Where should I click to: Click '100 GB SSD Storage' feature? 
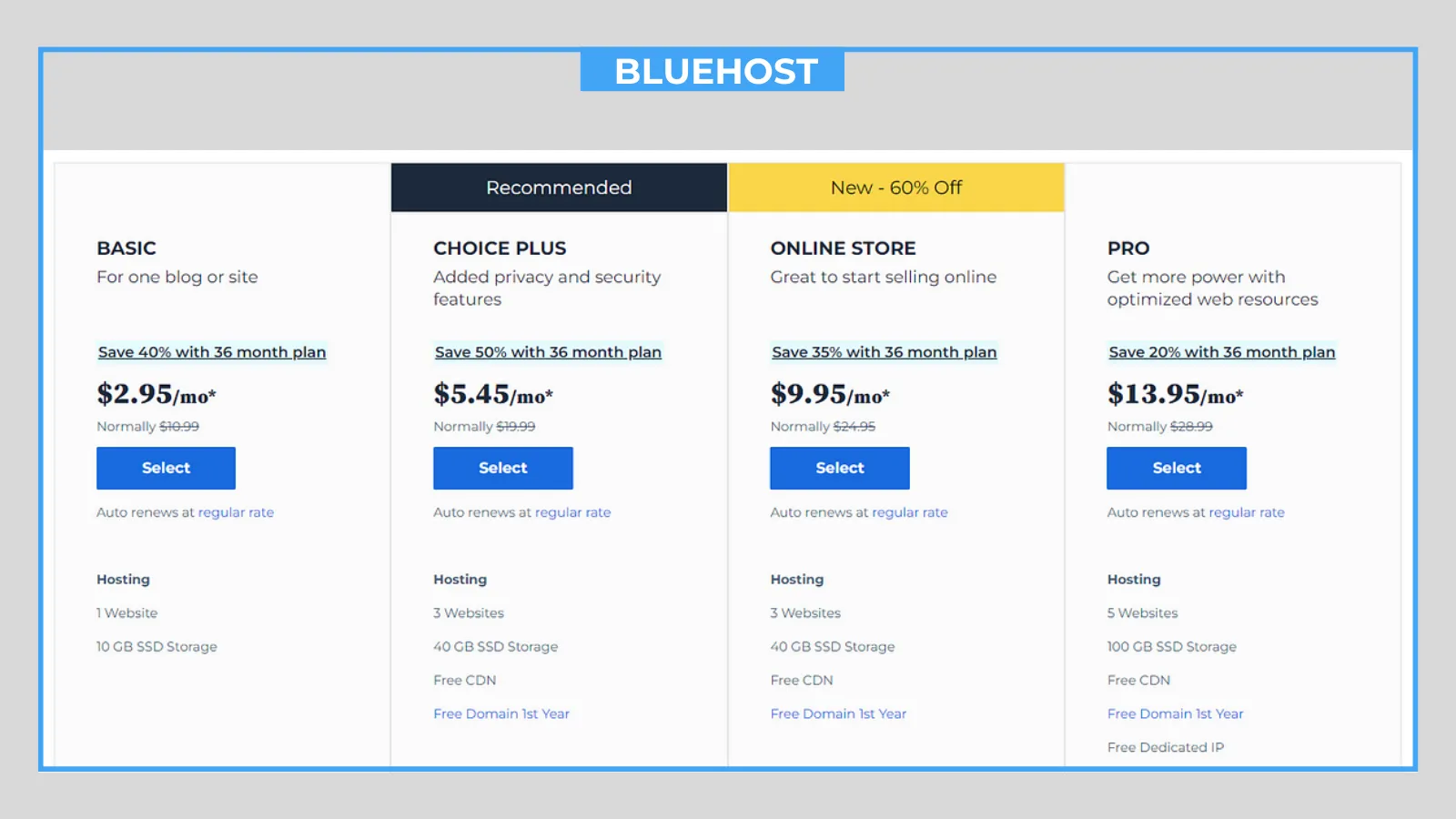pyautogui.click(x=1172, y=647)
